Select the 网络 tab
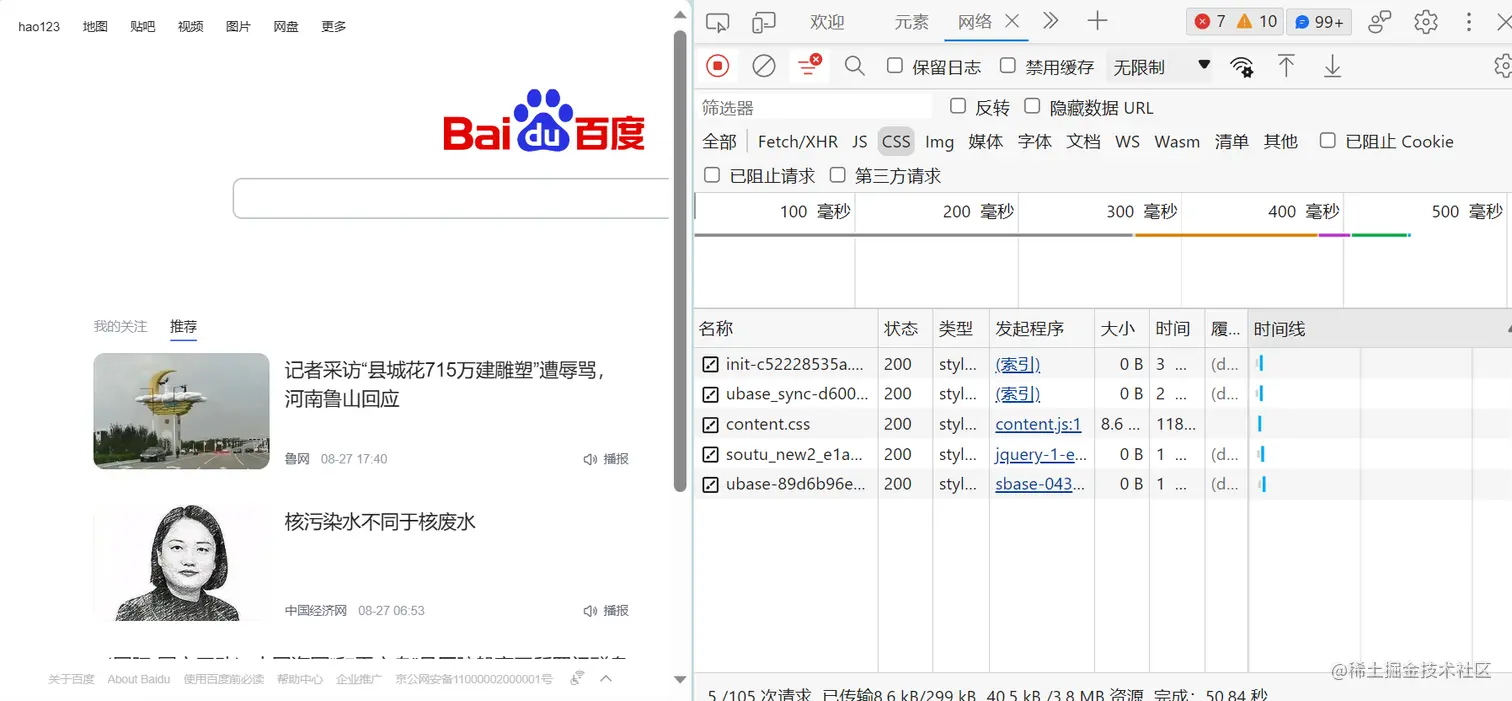1512x701 pixels. pyautogui.click(x=974, y=21)
